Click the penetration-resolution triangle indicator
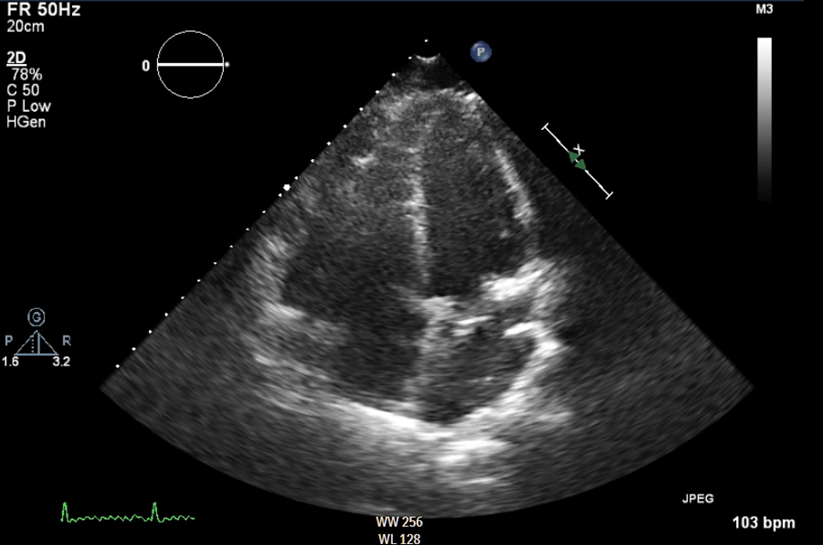 pos(35,343)
